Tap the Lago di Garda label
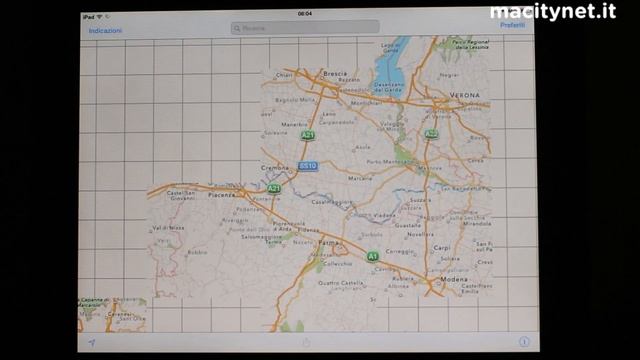 (390, 48)
